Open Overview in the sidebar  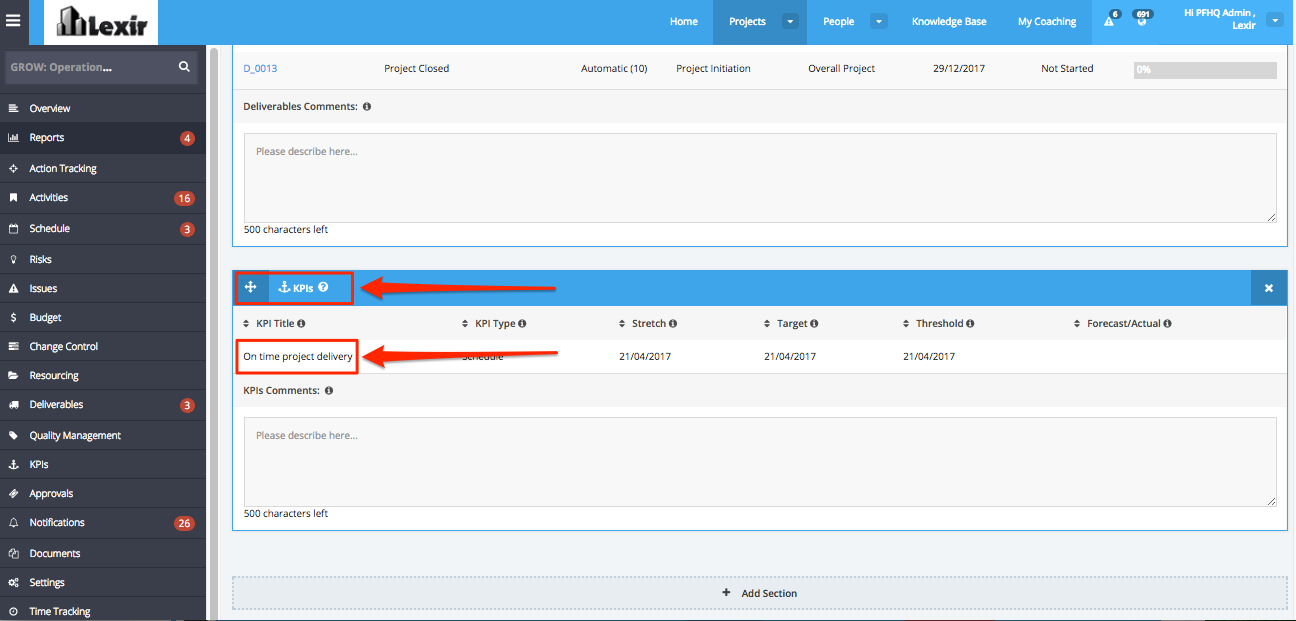tap(103, 108)
